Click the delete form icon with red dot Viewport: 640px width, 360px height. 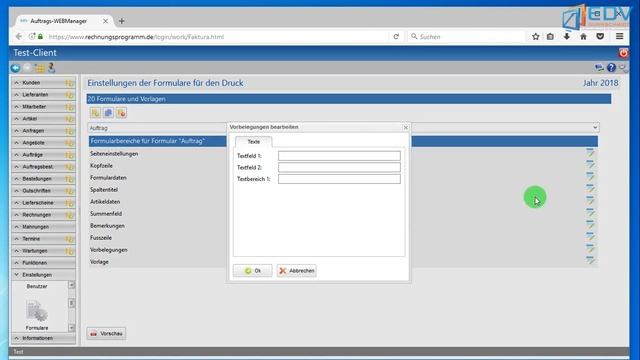[x=121, y=113]
